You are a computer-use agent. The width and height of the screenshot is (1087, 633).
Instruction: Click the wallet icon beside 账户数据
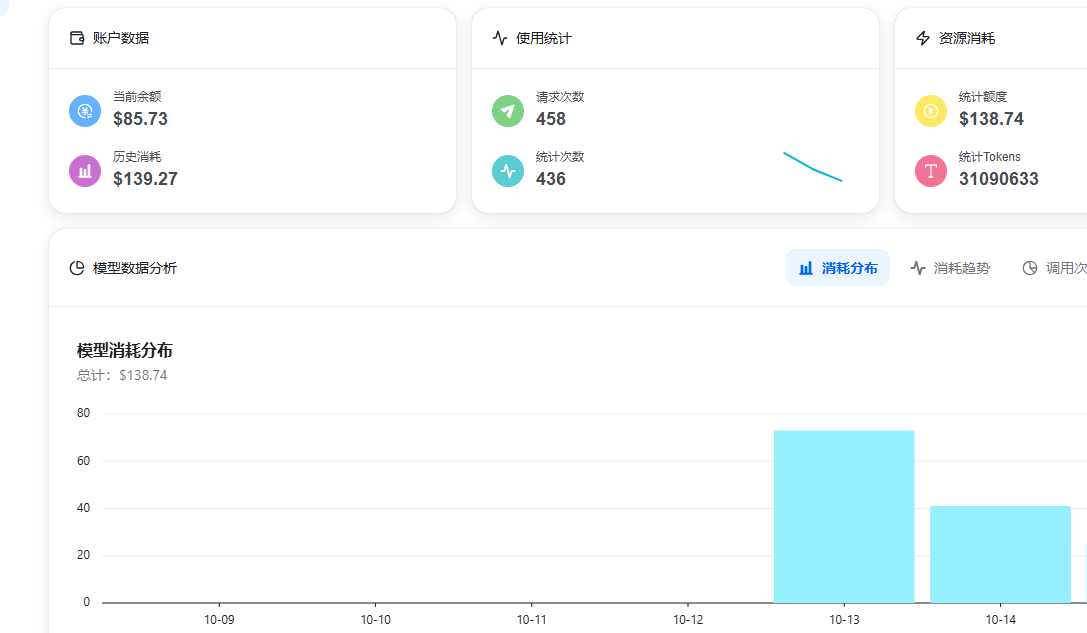pyautogui.click(x=77, y=38)
